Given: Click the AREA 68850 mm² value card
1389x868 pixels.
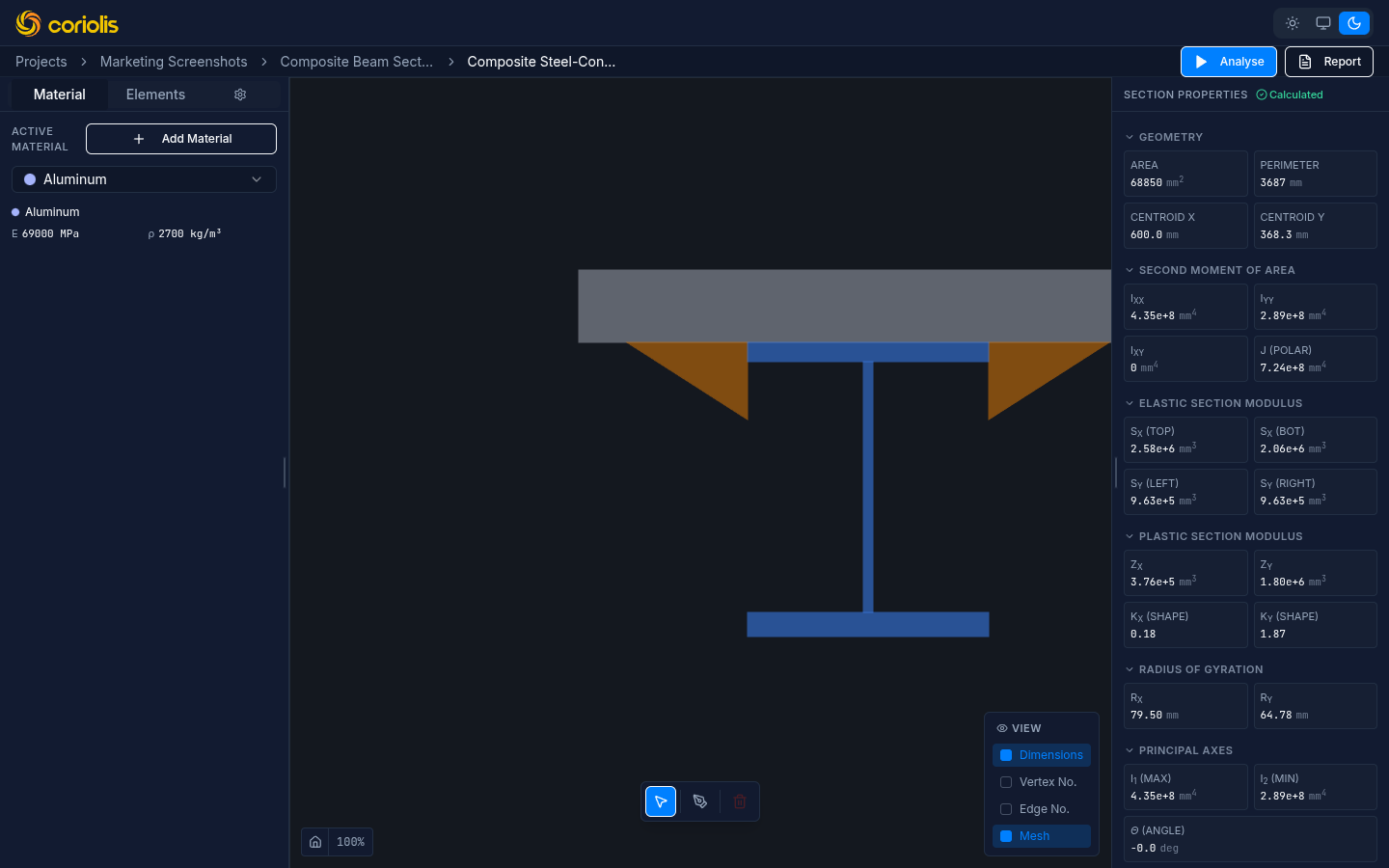Looking at the screenshot, I should 1185,174.
